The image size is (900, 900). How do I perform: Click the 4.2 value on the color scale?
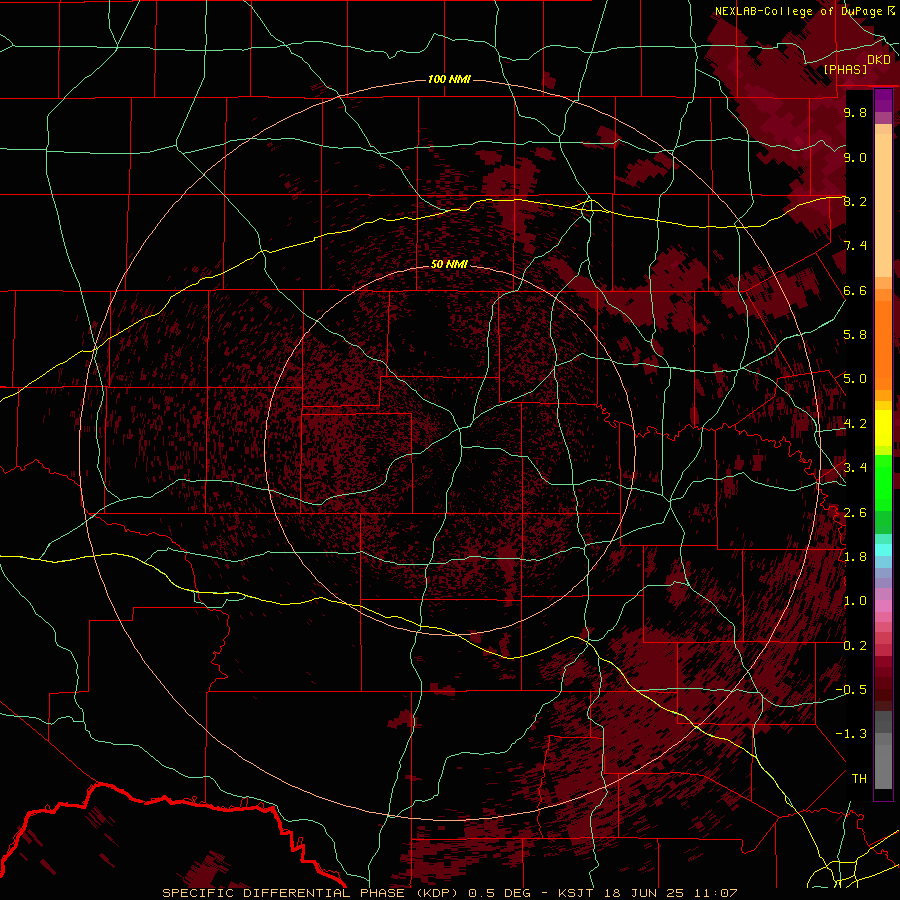click(x=855, y=424)
